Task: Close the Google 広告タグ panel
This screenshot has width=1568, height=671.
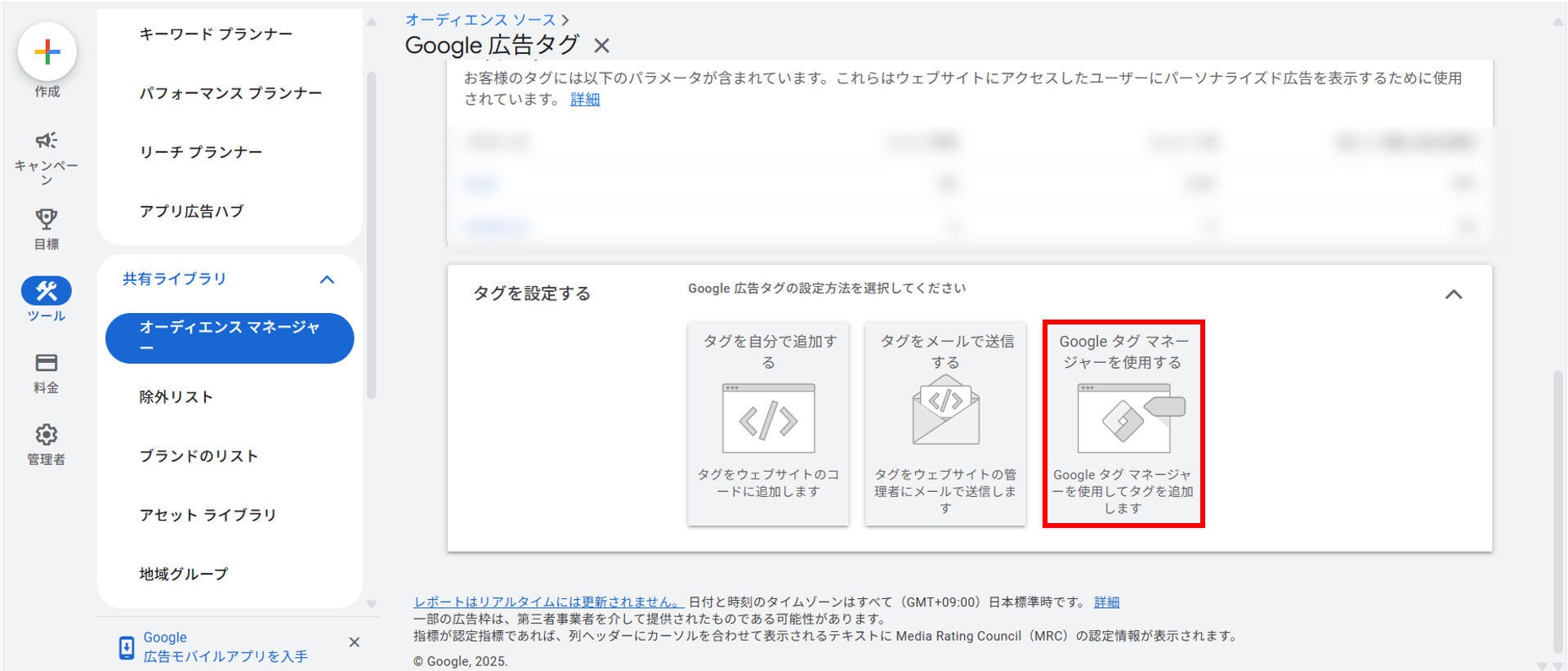Action: (x=602, y=46)
